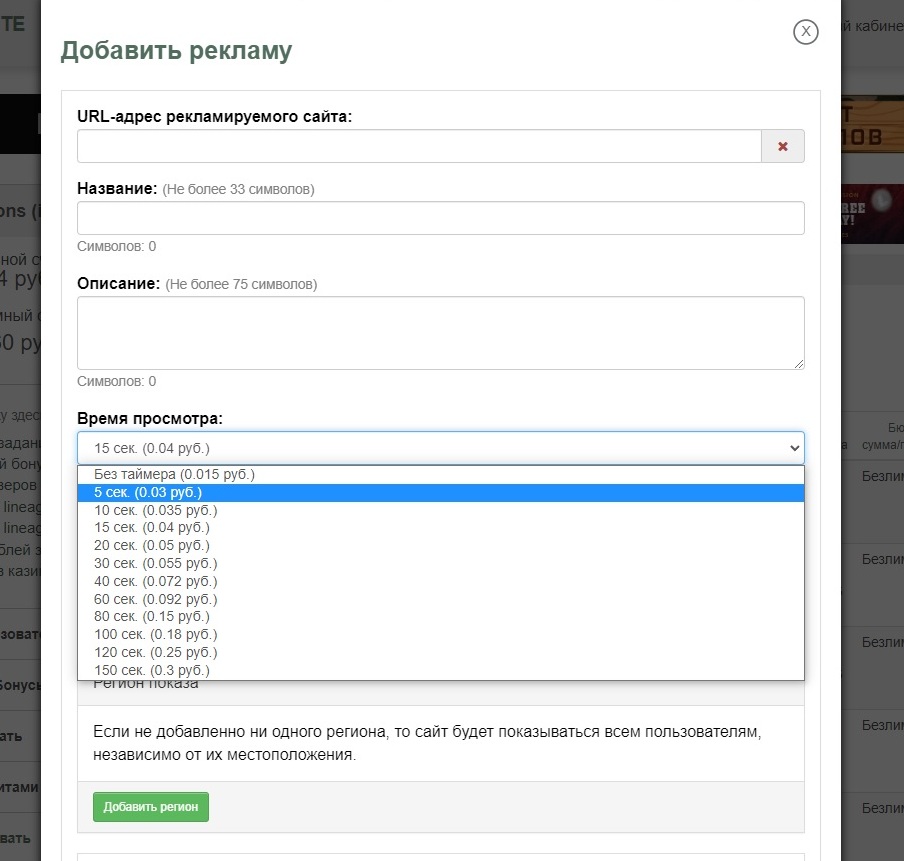Choose 100 сек. (0.18 руб.) option

pyautogui.click(x=155, y=634)
